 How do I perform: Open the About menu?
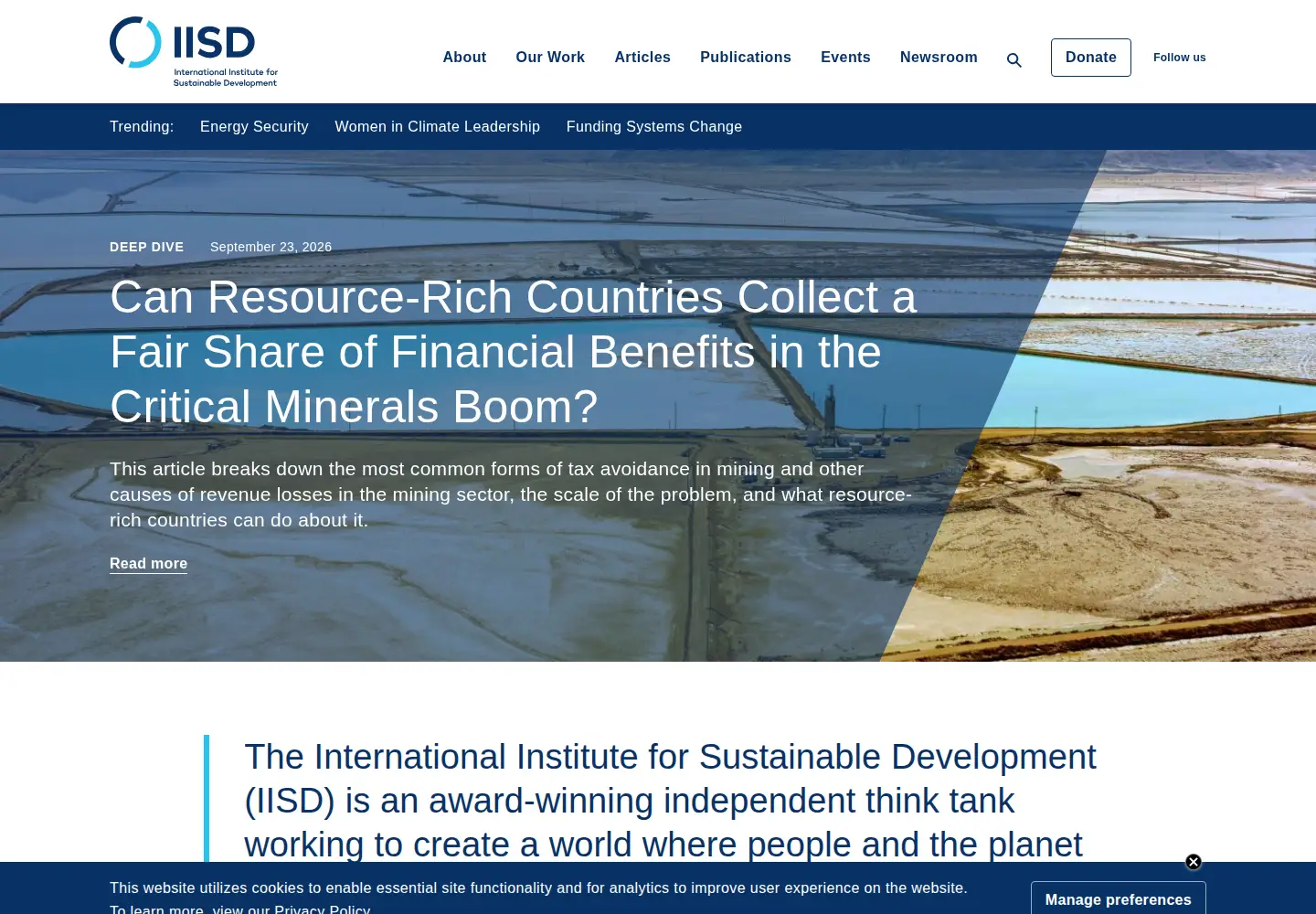coord(464,57)
